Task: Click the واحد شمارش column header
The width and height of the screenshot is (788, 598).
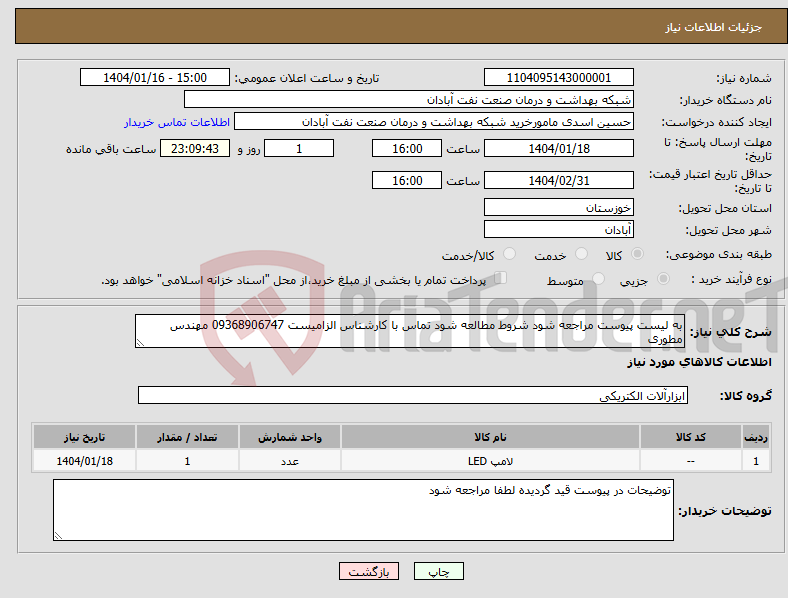Action: 290,437
